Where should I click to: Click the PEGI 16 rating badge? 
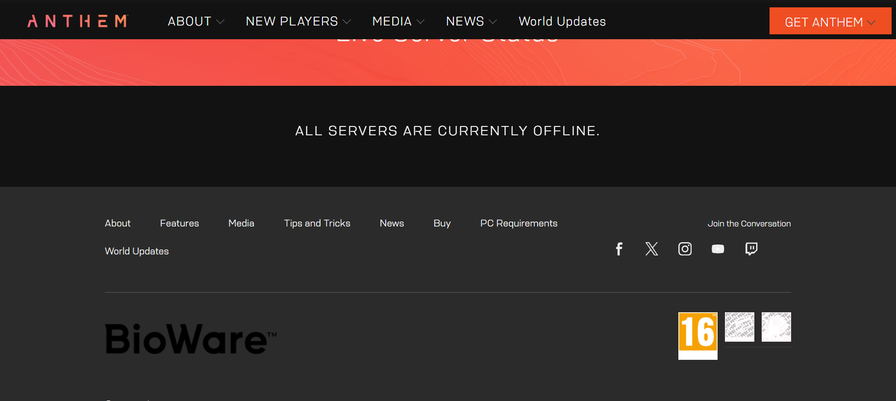[x=697, y=336]
